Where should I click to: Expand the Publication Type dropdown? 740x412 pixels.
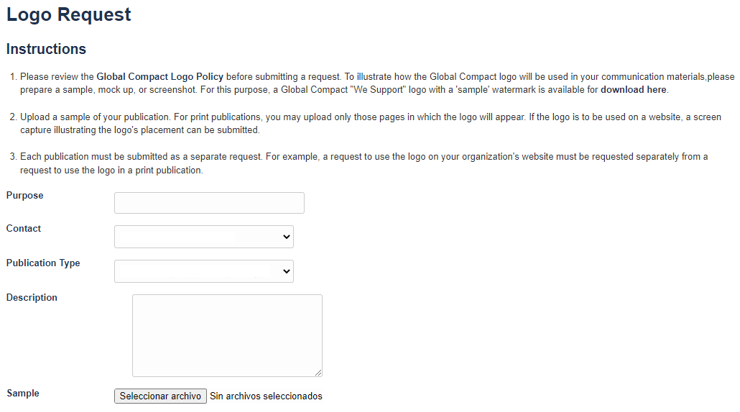pos(204,271)
